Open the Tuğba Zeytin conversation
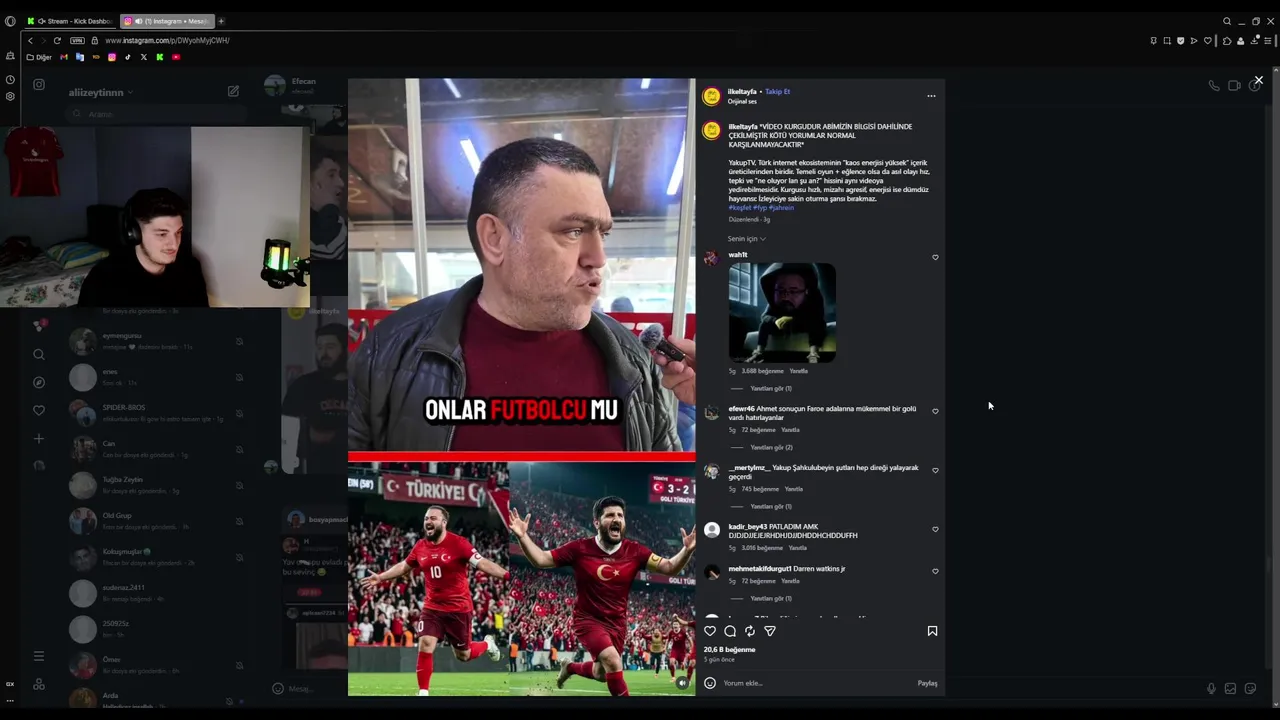1280x720 pixels. coord(158,485)
